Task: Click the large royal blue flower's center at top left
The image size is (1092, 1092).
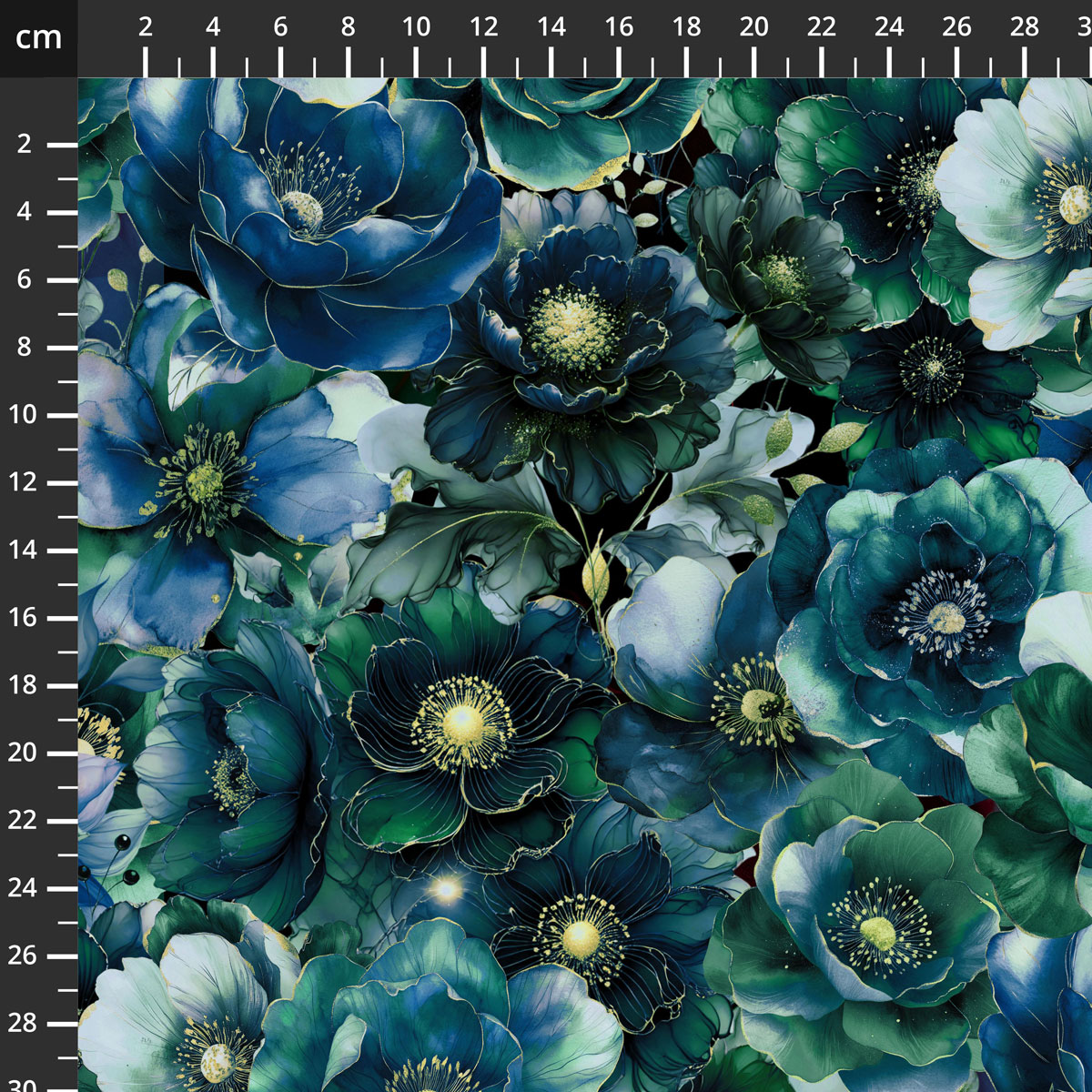Action: pyautogui.click(x=301, y=209)
